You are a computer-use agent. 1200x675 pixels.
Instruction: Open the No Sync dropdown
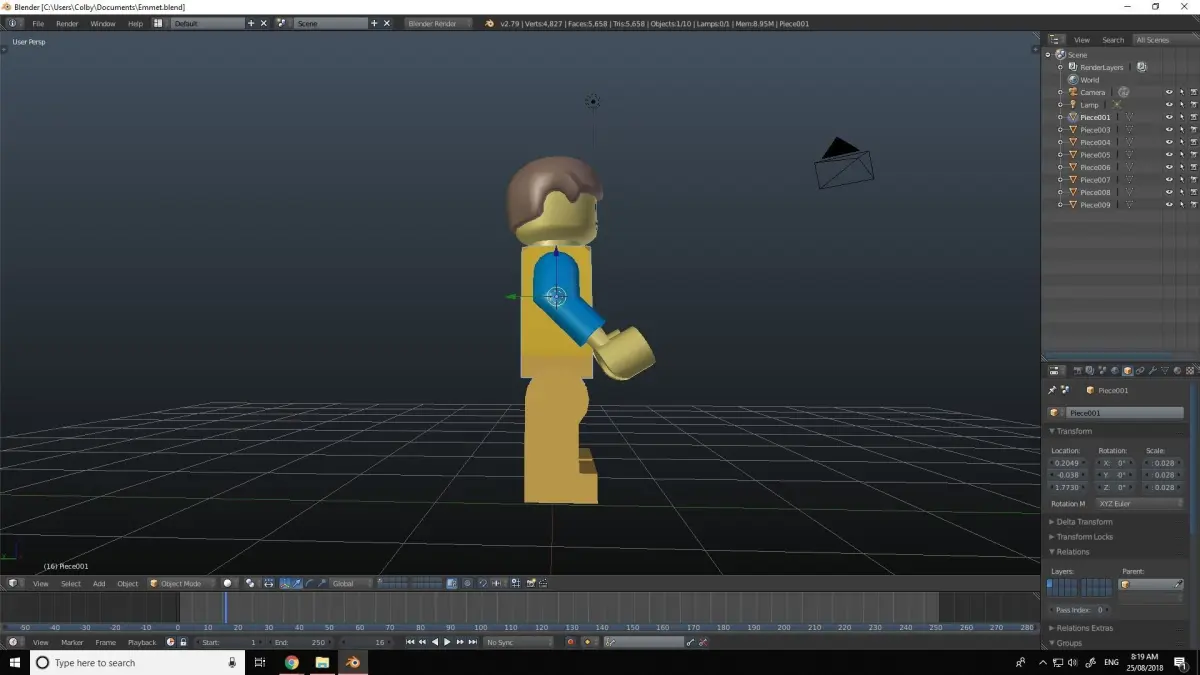[x=519, y=642]
